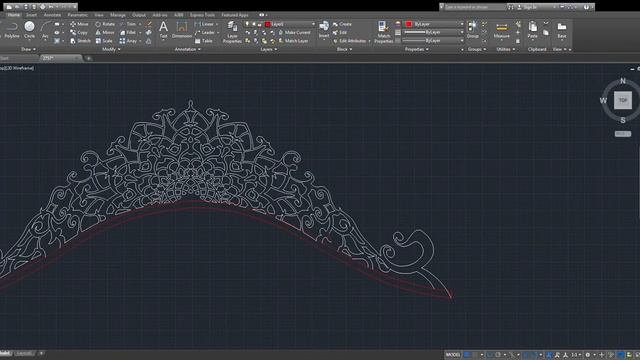Viewport: 640px width, 360px height.
Task: Click the Stretch tool
Action: click(80, 41)
